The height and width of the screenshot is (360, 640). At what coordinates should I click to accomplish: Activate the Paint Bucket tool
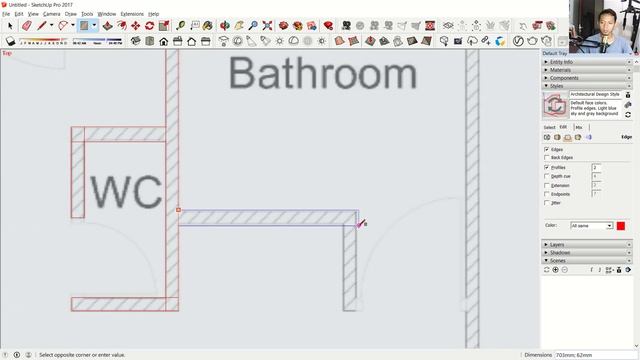(208, 26)
